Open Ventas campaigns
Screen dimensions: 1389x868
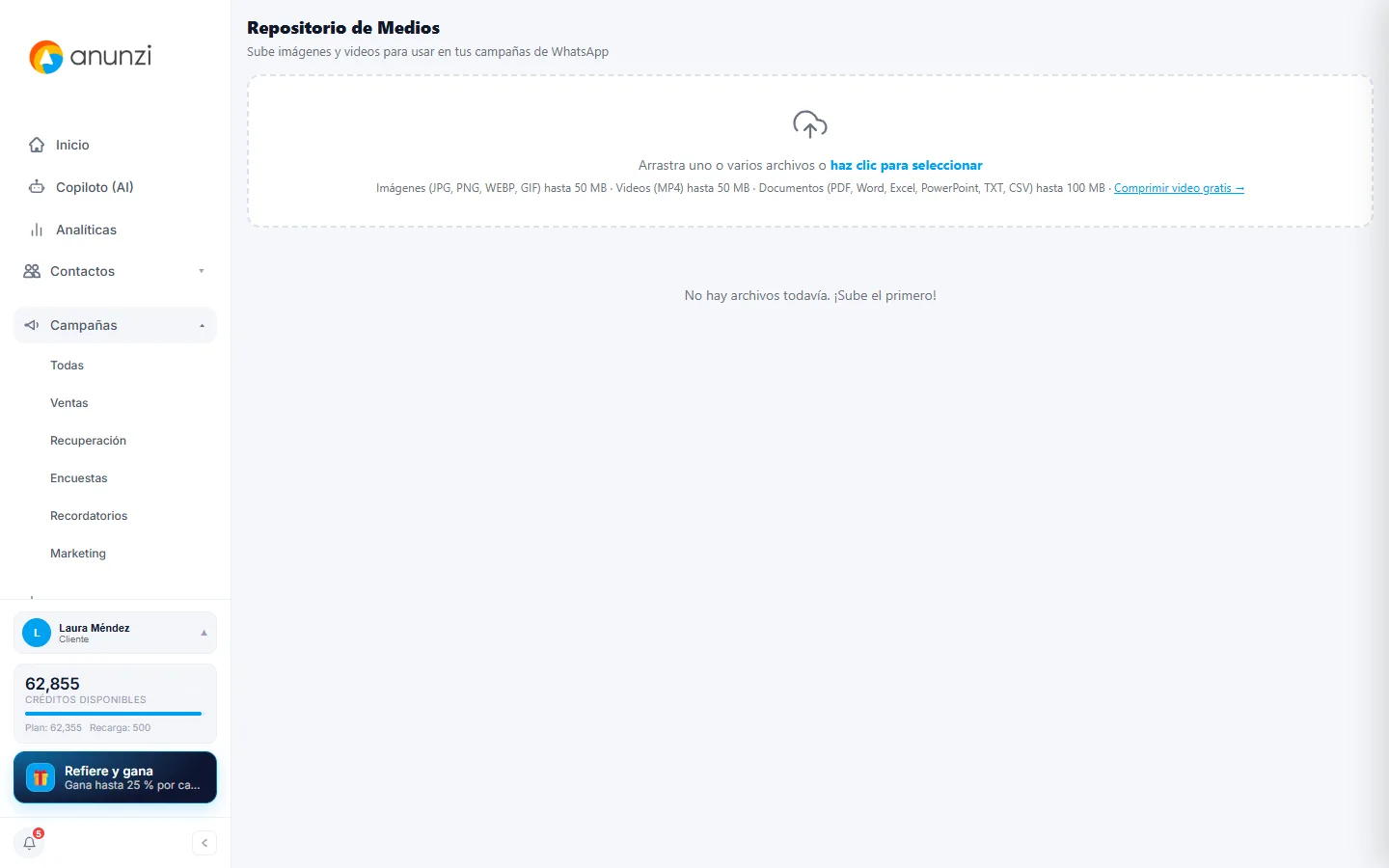[x=69, y=403]
